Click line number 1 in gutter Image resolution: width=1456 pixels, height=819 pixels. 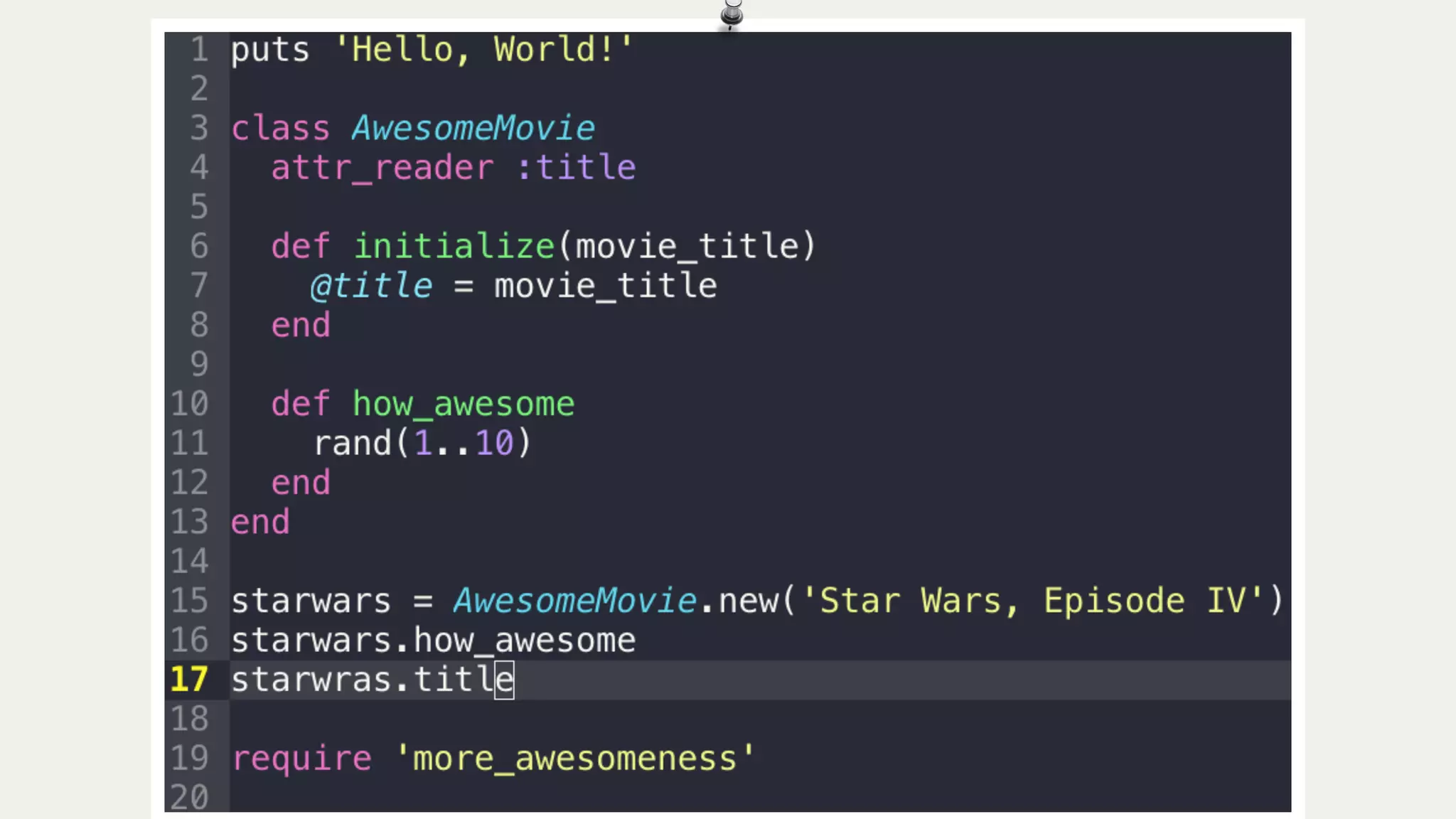click(x=199, y=50)
